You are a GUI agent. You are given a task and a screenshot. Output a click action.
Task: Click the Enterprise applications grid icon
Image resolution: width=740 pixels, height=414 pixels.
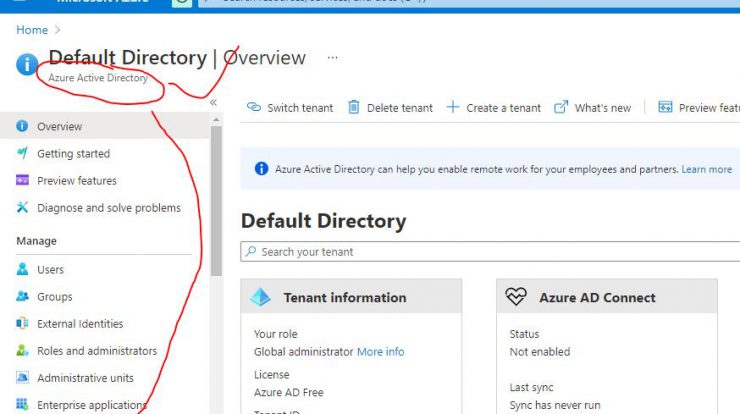click(x=22, y=404)
